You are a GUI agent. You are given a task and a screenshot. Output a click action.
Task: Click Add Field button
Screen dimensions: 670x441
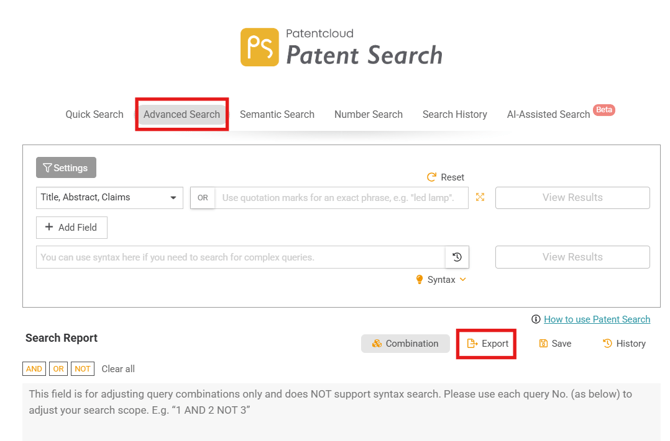point(71,227)
